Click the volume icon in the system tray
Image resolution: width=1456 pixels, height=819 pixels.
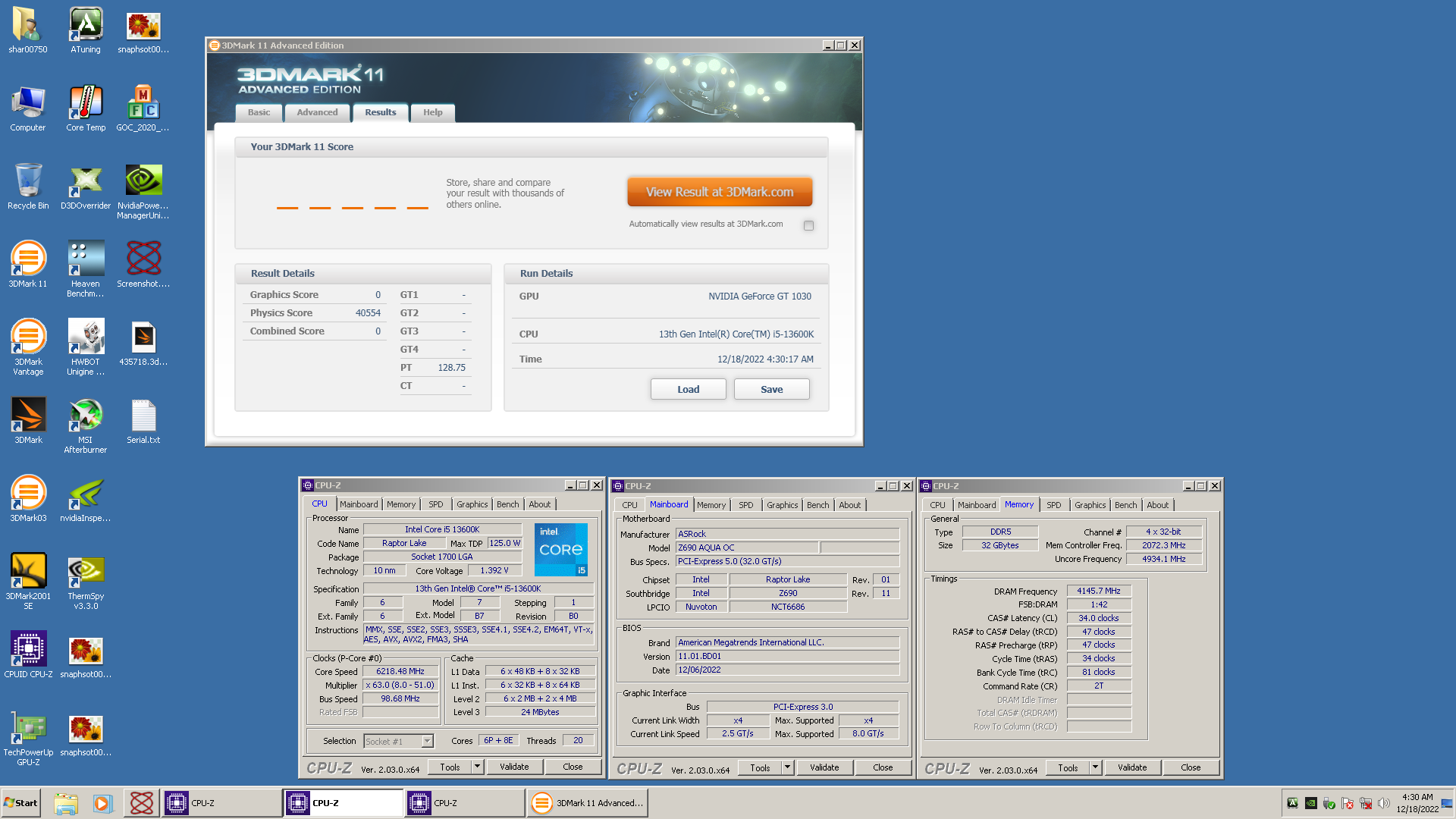click(x=1384, y=803)
